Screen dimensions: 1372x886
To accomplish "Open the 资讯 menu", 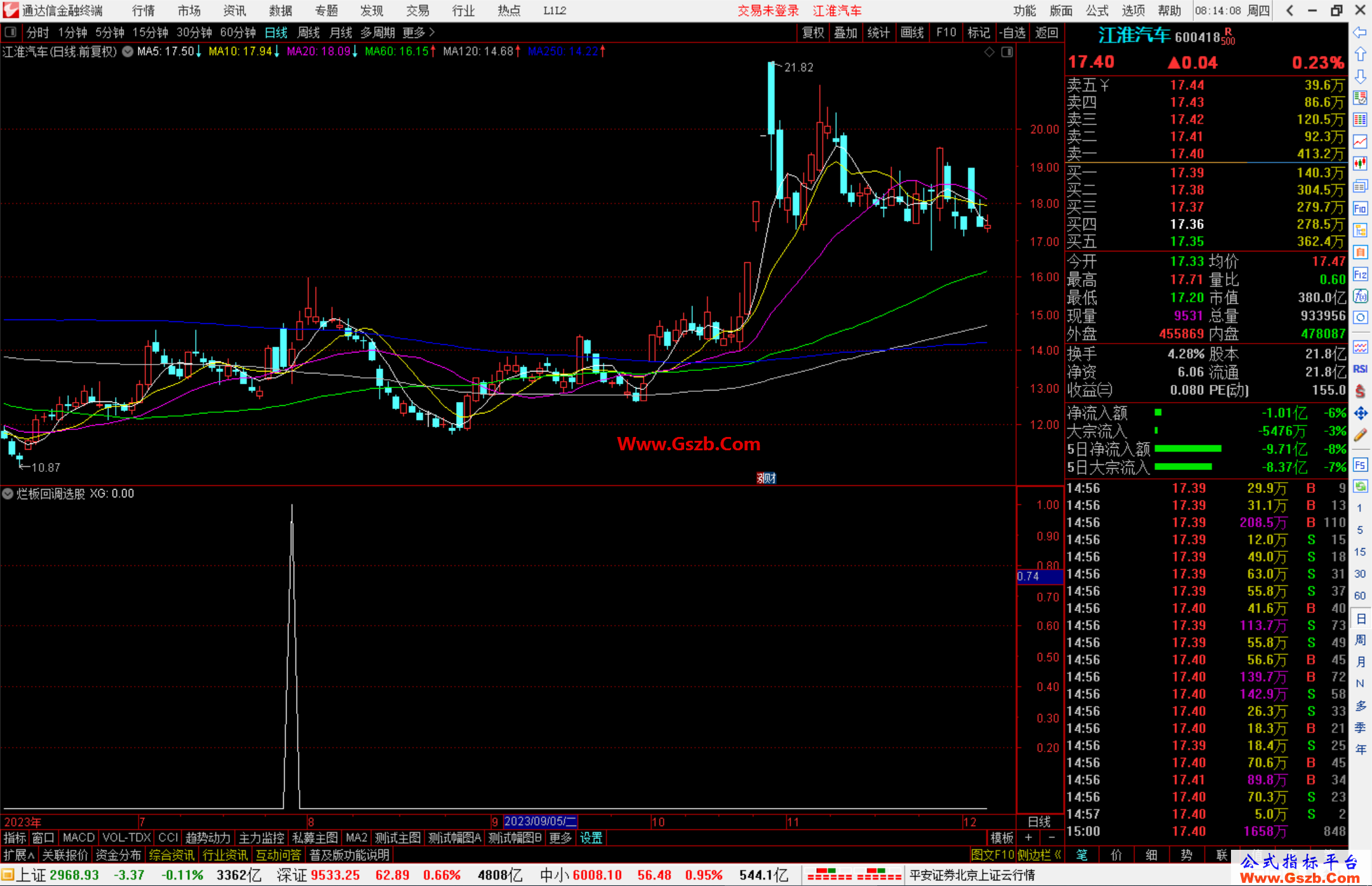I will tap(235, 11).
